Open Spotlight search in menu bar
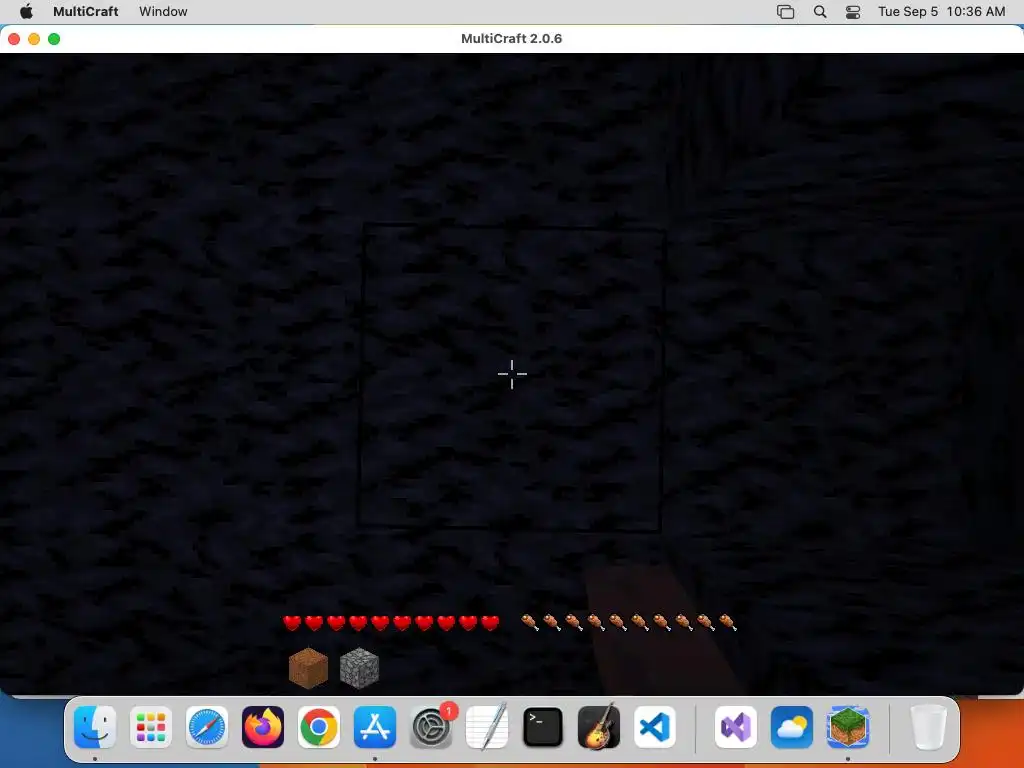Screen dimensions: 1024x768 click(820, 12)
